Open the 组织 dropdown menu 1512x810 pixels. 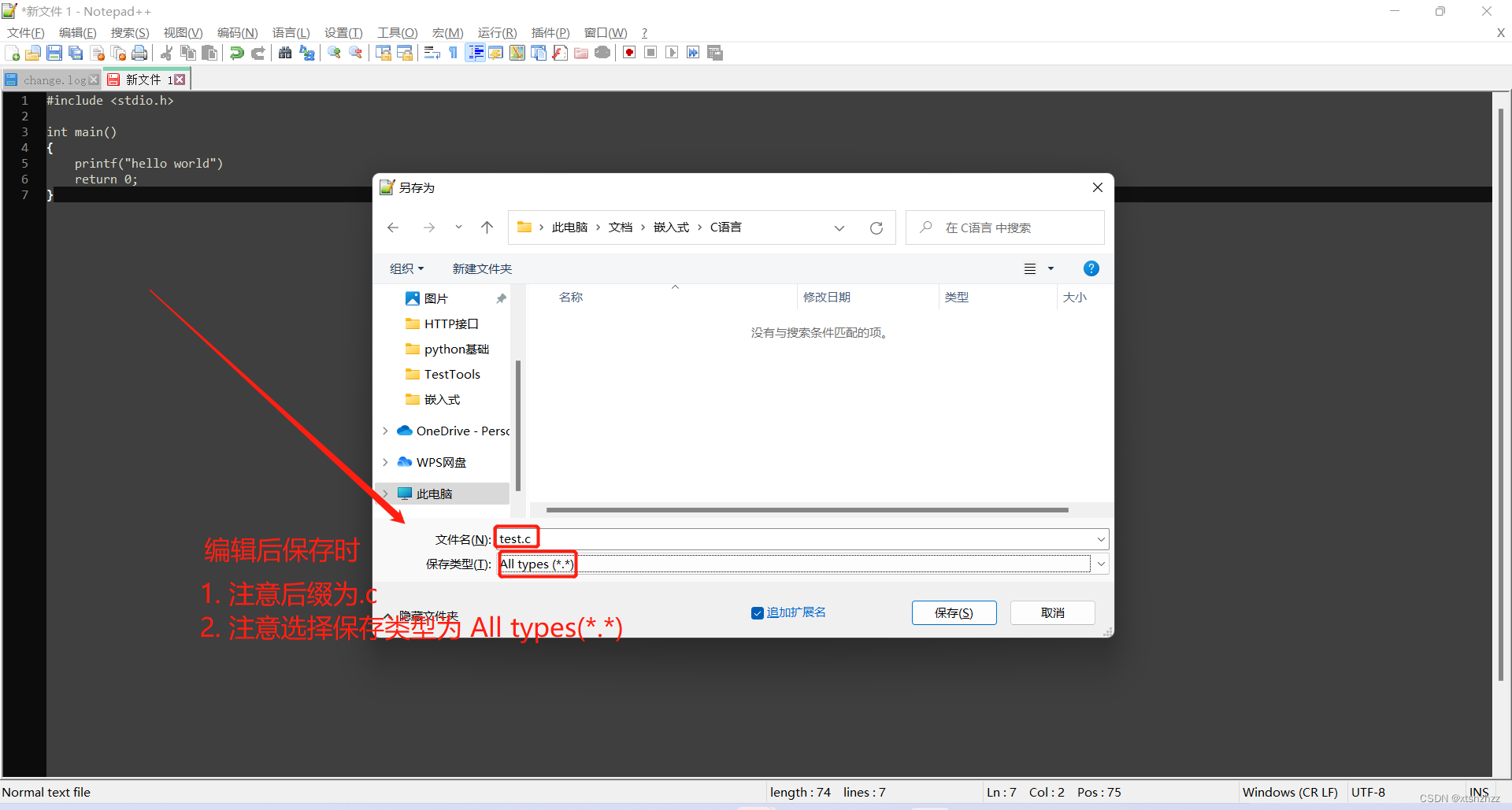click(x=406, y=268)
